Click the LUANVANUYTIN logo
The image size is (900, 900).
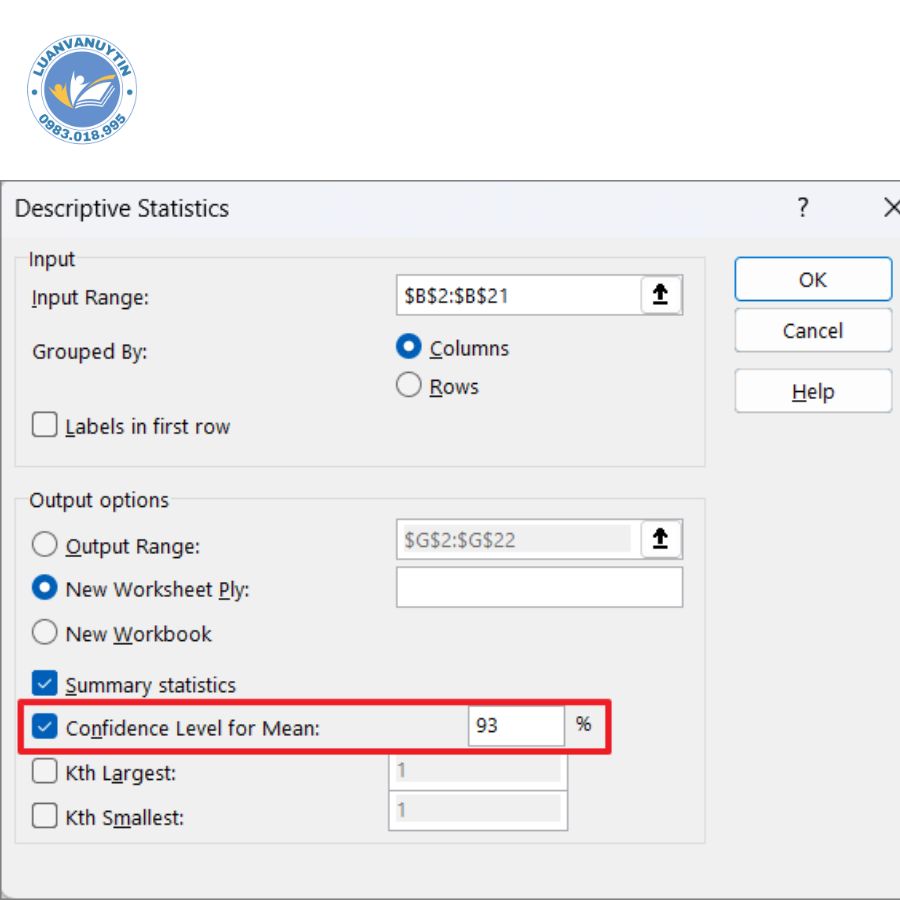pyautogui.click(x=82, y=92)
